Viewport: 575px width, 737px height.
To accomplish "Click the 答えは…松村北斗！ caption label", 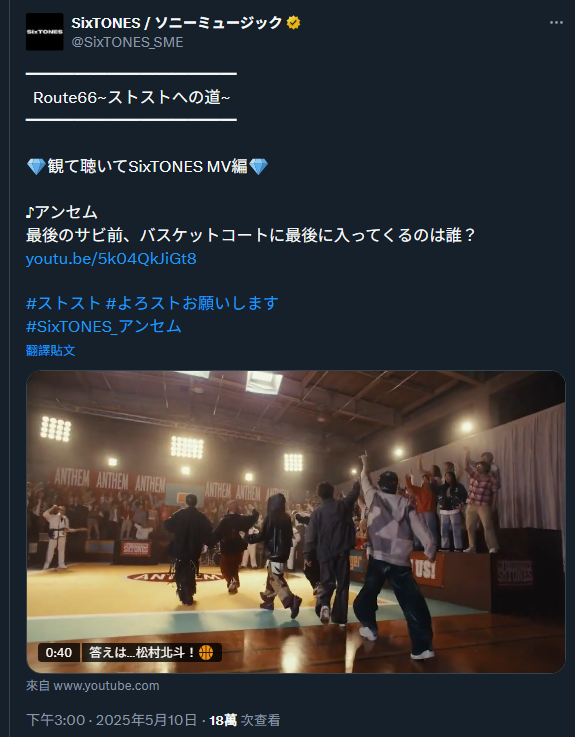I will click(142, 652).
